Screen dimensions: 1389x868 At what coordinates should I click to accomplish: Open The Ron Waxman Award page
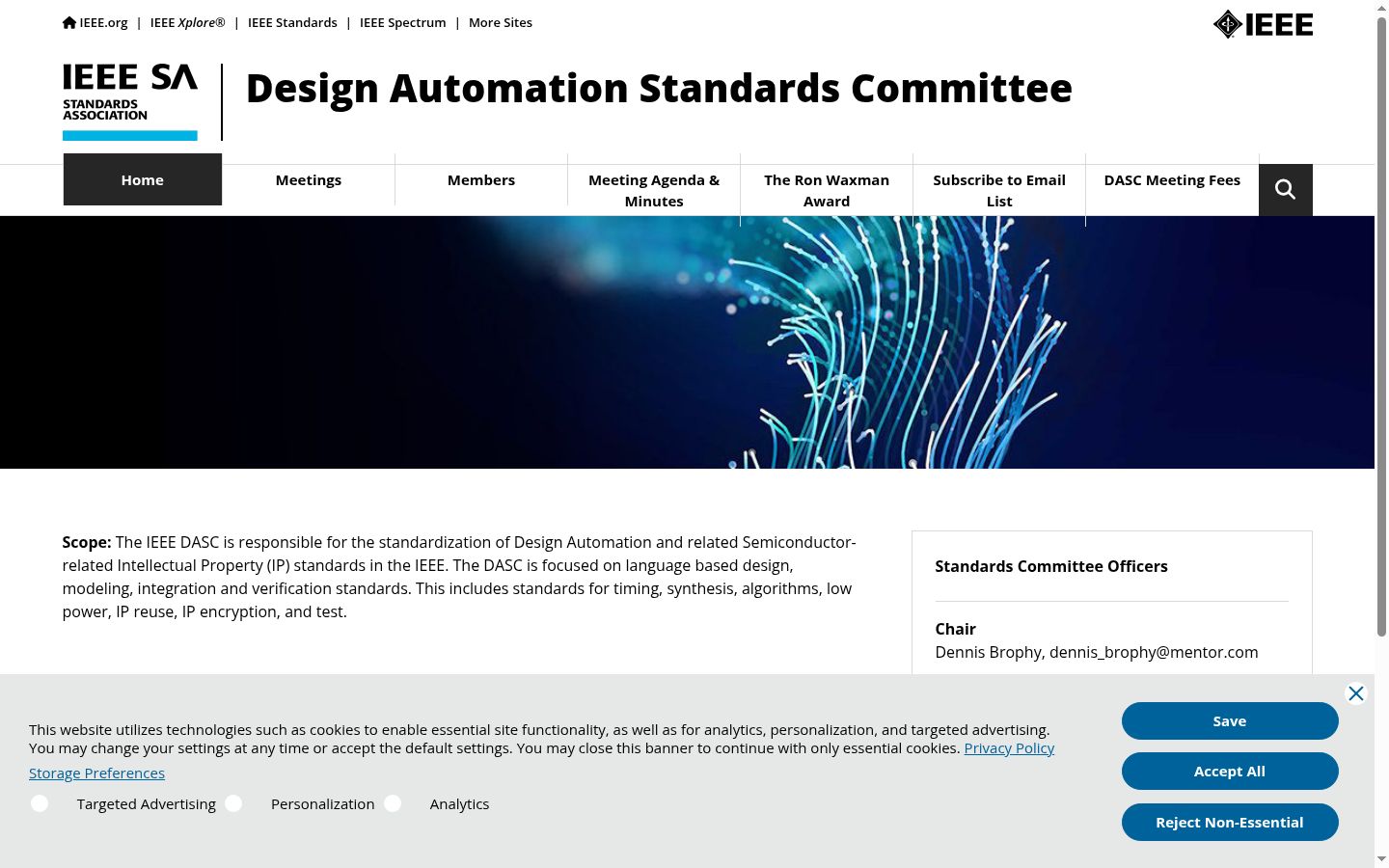pyautogui.click(x=827, y=190)
